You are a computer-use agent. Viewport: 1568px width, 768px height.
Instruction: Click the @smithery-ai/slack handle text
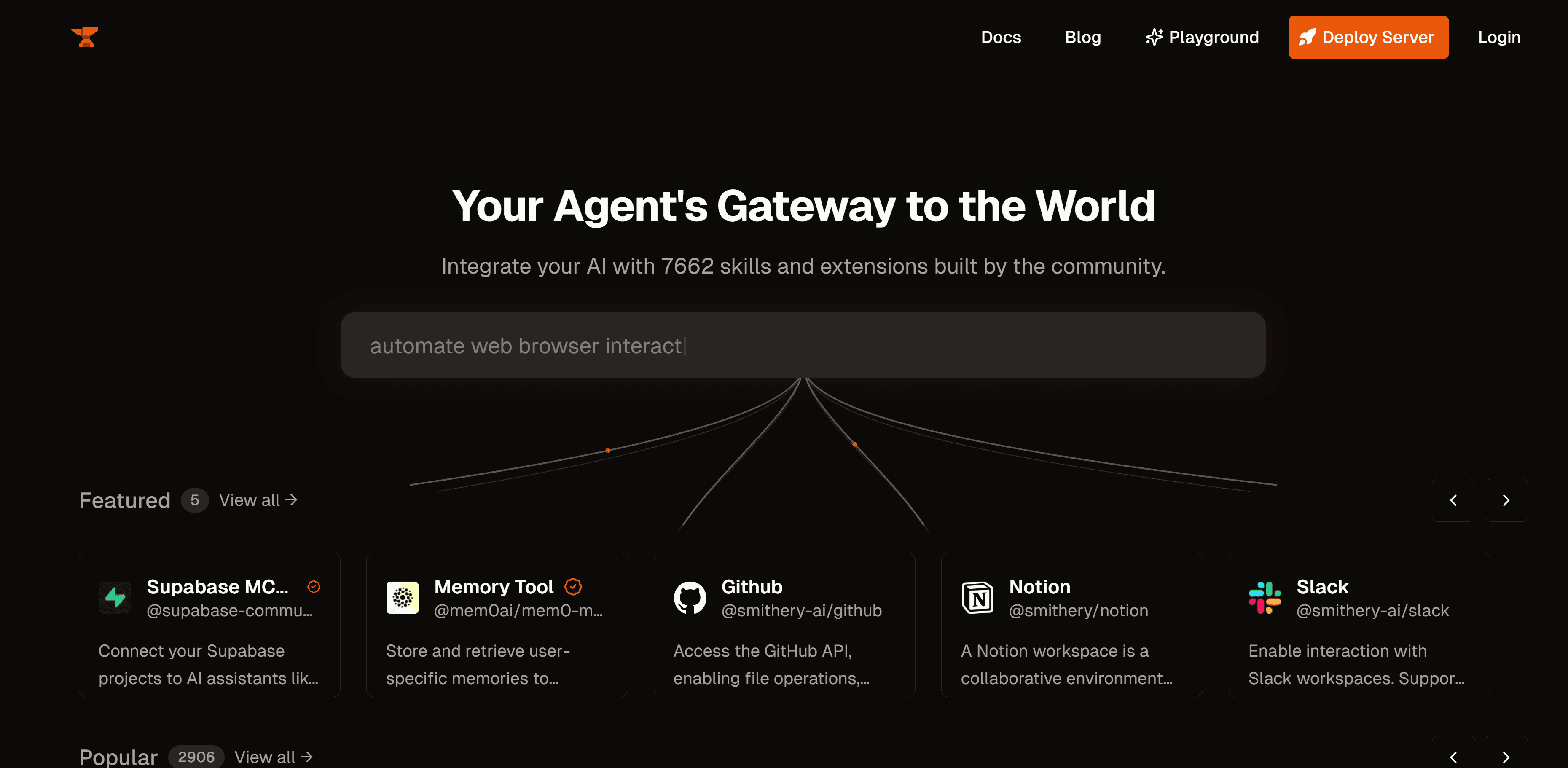click(1372, 610)
